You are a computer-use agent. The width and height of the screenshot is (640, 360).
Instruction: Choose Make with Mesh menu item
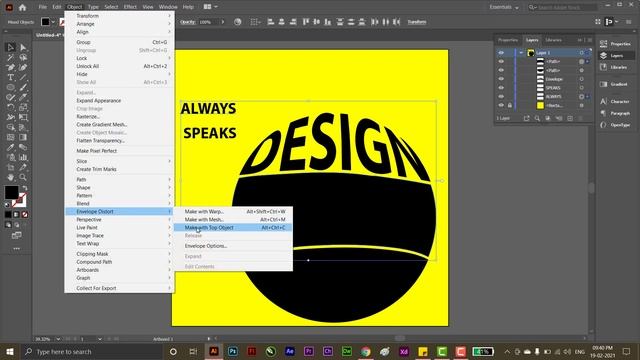[x=233, y=220]
